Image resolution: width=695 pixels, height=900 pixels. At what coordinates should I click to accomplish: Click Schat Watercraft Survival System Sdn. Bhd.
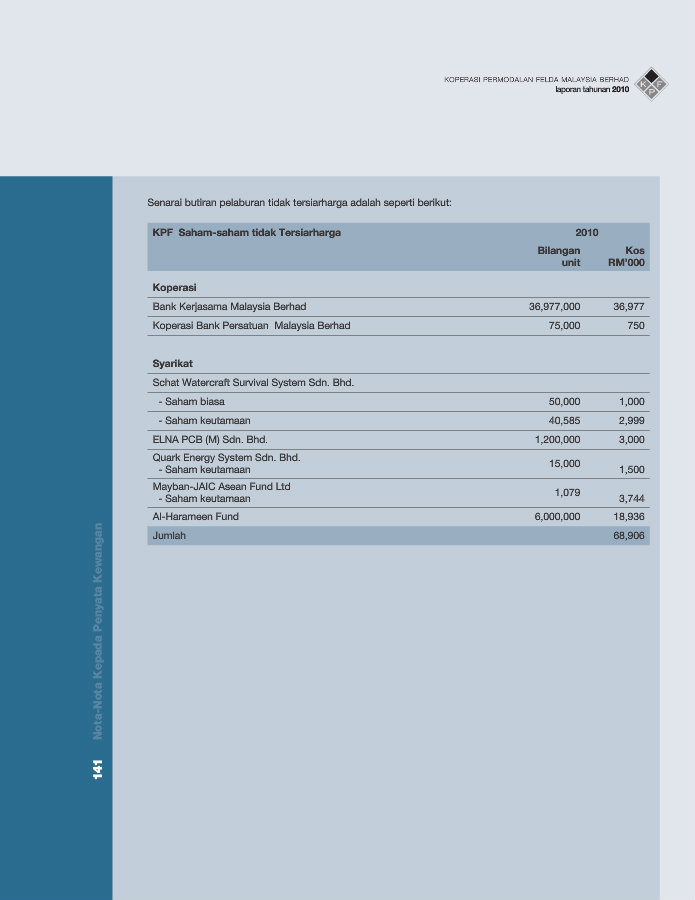[x=253, y=382]
